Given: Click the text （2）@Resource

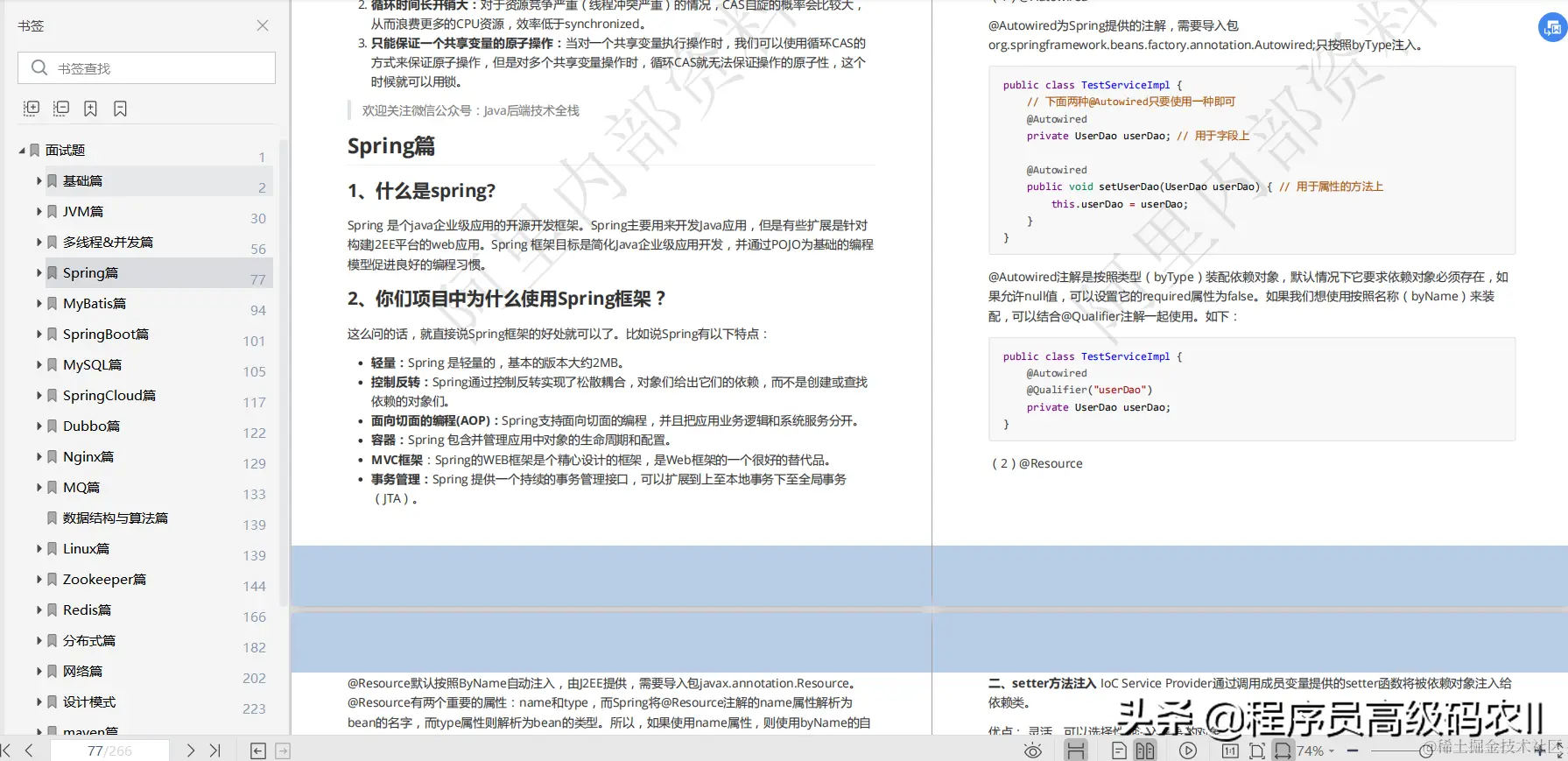Looking at the screenshot, I should coord(1037,463).
